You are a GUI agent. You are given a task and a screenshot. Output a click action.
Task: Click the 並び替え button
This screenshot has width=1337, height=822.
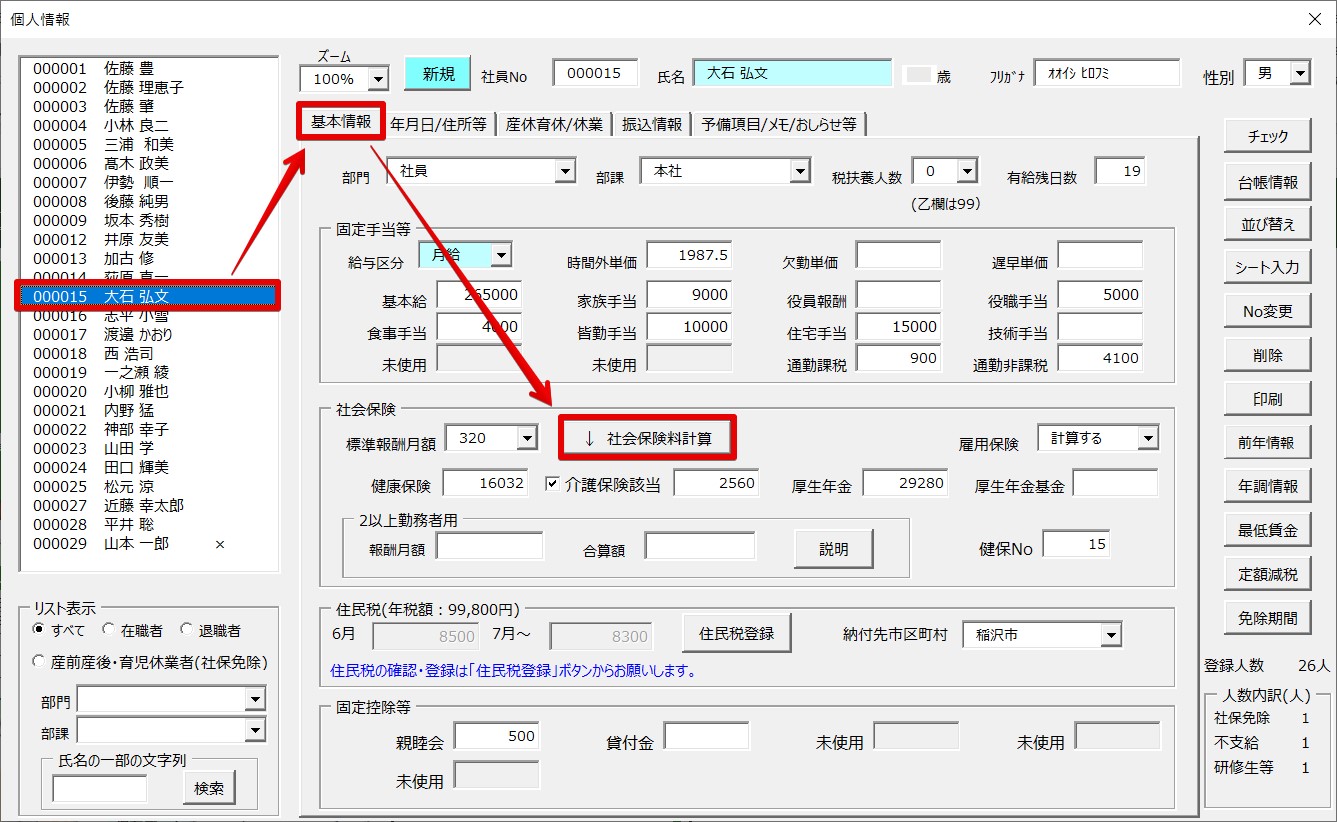(x=1267, y=224)
